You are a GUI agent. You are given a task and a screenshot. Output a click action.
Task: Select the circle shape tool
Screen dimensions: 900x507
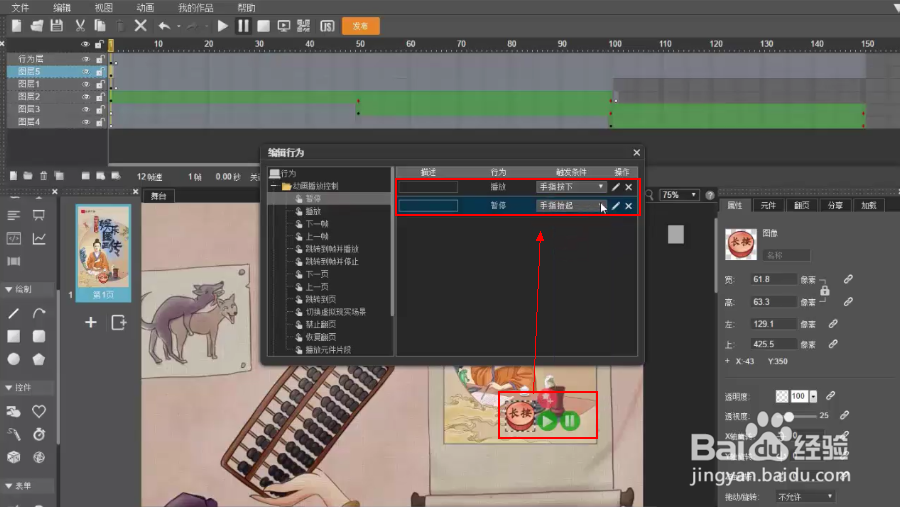click(14, 359)
